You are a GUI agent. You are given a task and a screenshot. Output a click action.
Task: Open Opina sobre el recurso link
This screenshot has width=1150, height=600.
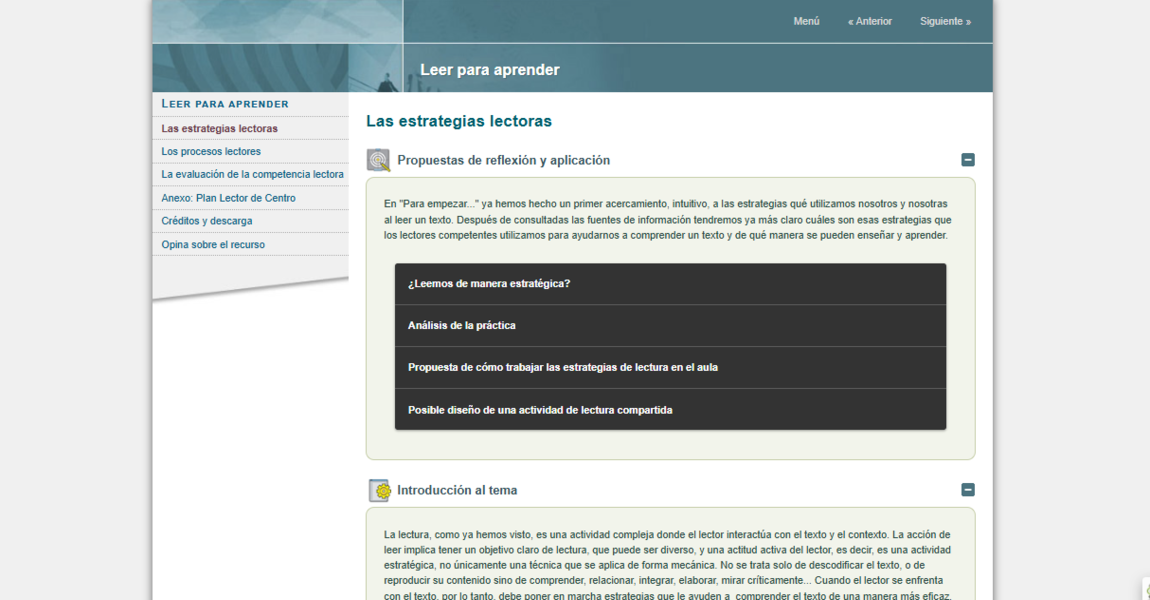(x=213, y=245)
